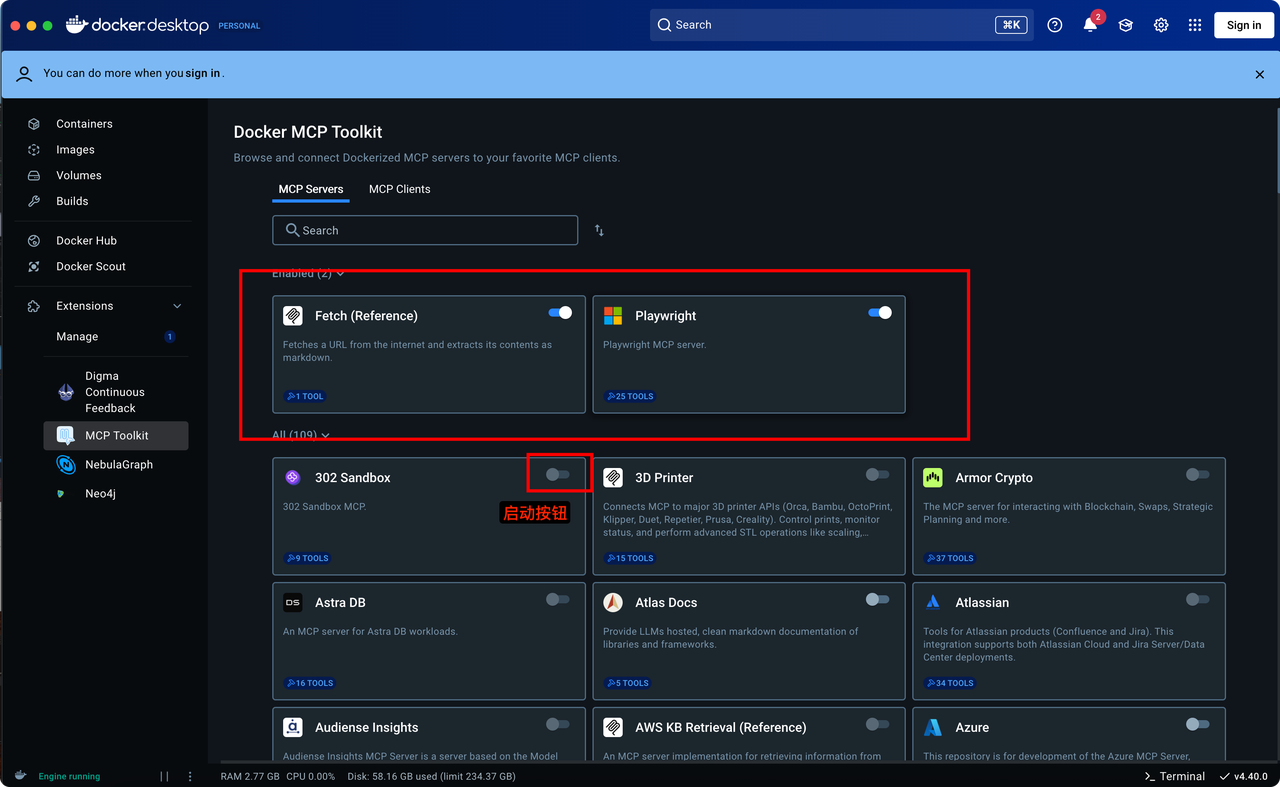Click the NebulaGraph extension icon
The height and width of the screenshot is (787, 1280).
(x=66, y=465)
